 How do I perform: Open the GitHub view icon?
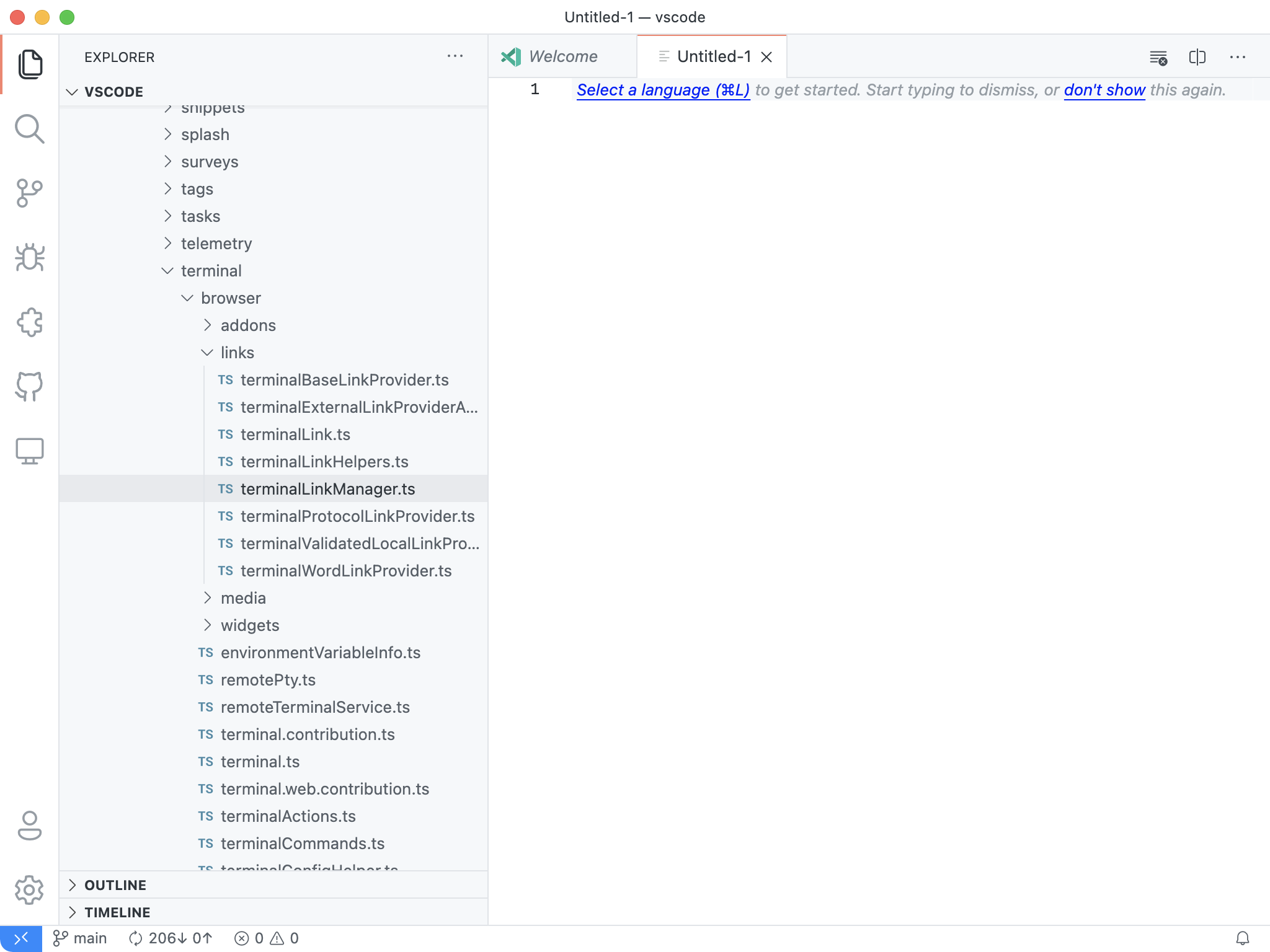click(x=29, y=387)
